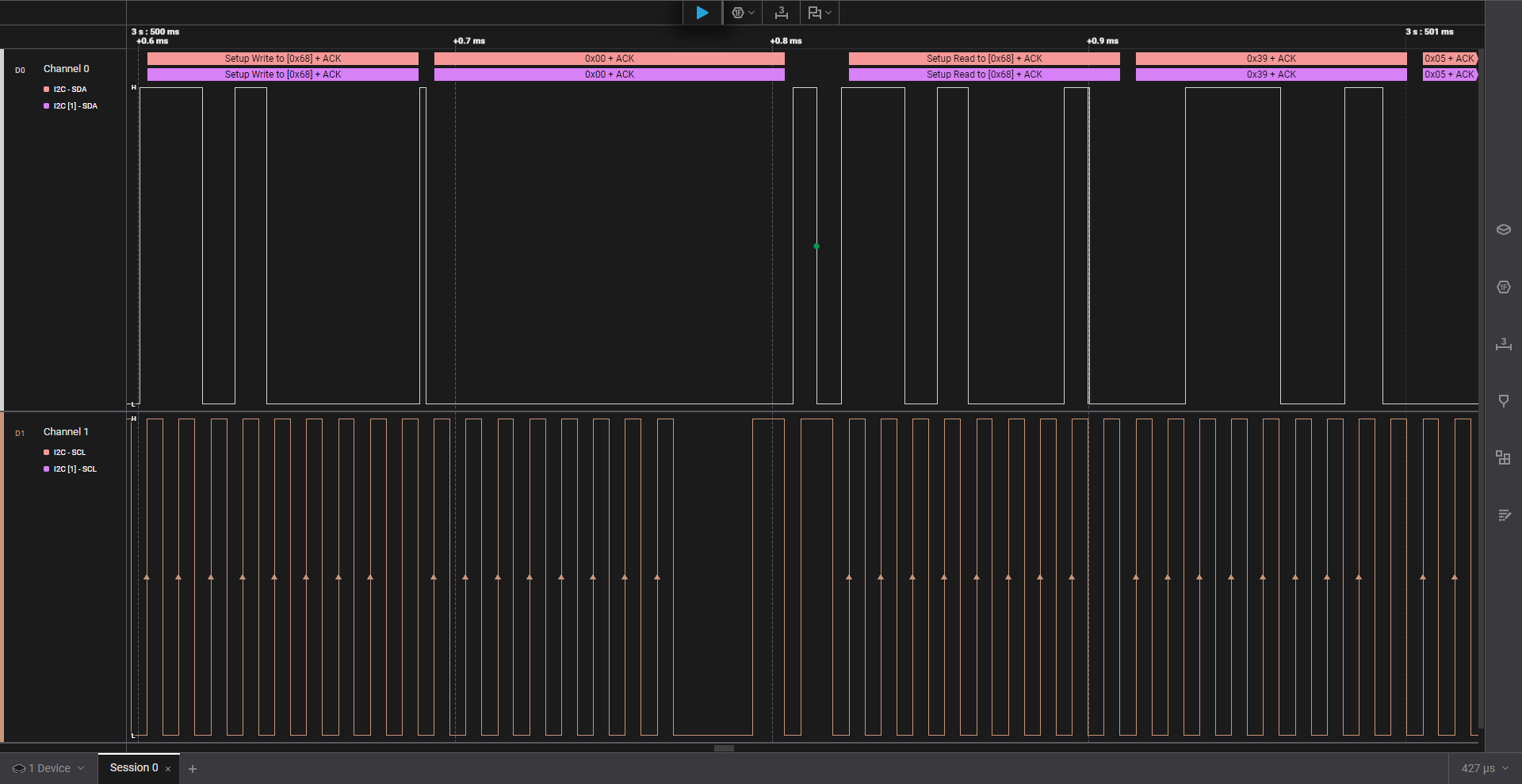Select the purple Setup Read to [0x68] bubble
The image size is (1522, 784).
tap(984, 75)
